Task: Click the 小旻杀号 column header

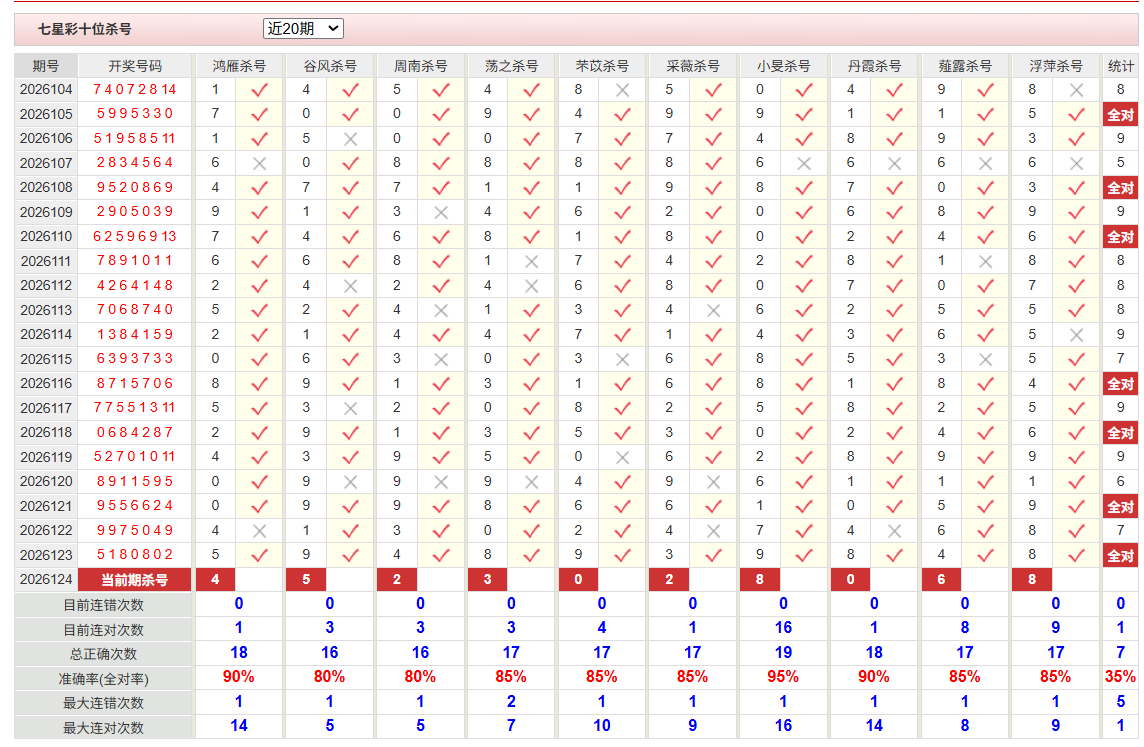Action: pyautogui.click(x=784, y=66)
